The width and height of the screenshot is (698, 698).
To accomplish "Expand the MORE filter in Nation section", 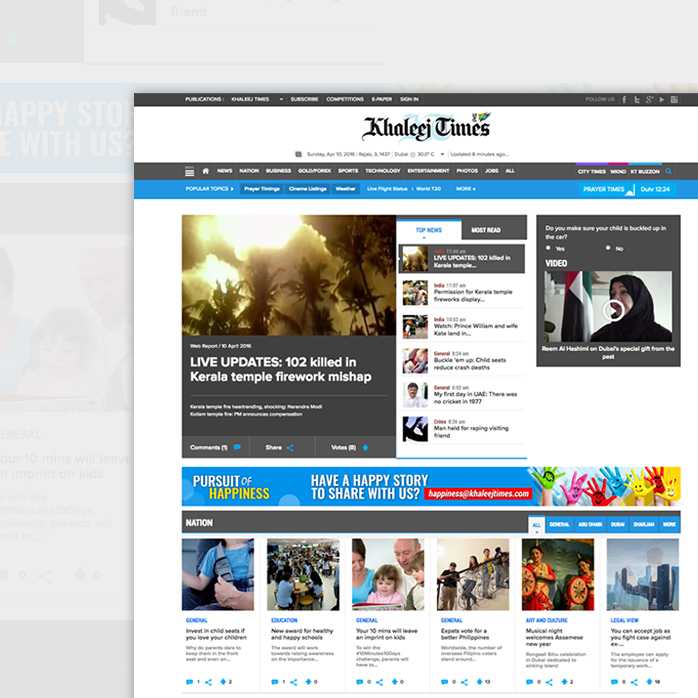I will (x=669, y=524).
